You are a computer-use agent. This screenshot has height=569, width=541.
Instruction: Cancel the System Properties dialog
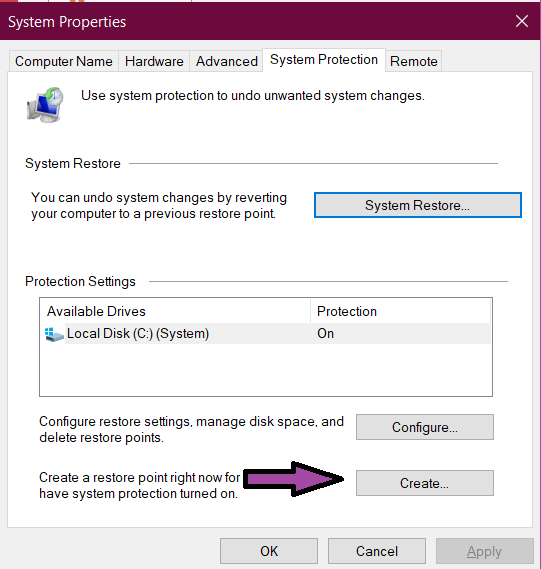(x=377, y=551)
